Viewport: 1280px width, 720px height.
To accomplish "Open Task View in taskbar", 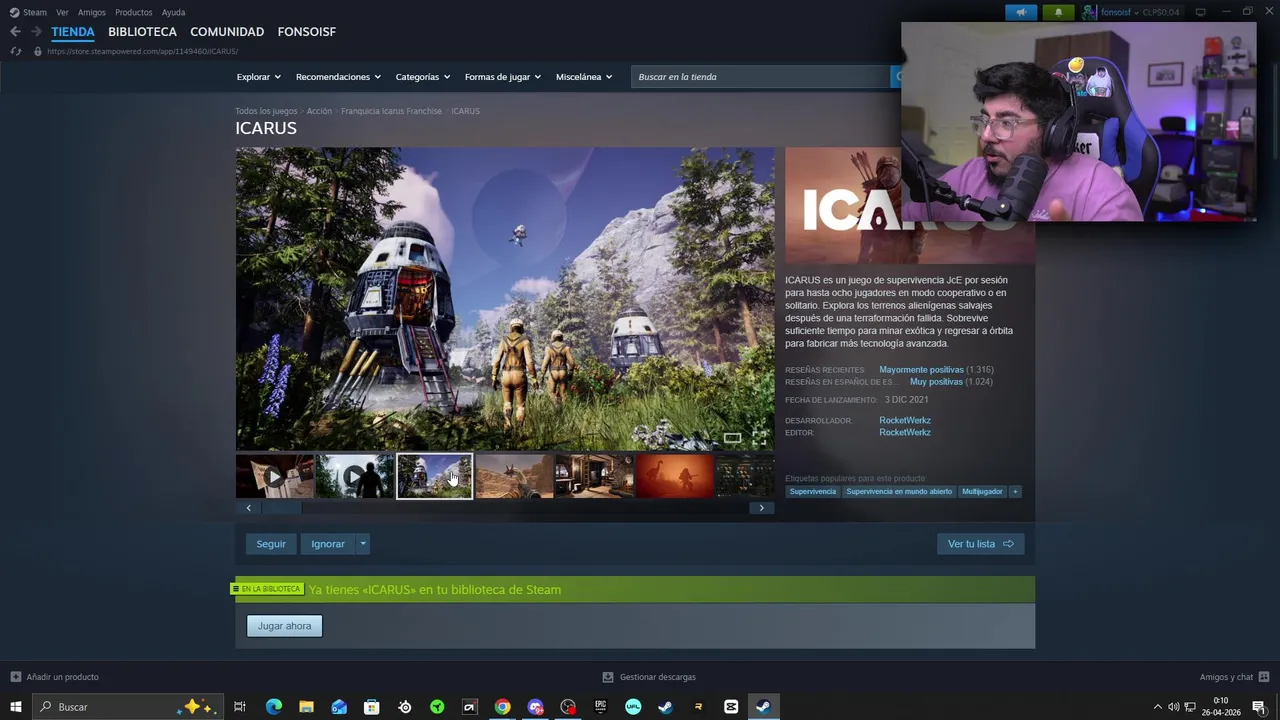I will (x=240, y=707).
